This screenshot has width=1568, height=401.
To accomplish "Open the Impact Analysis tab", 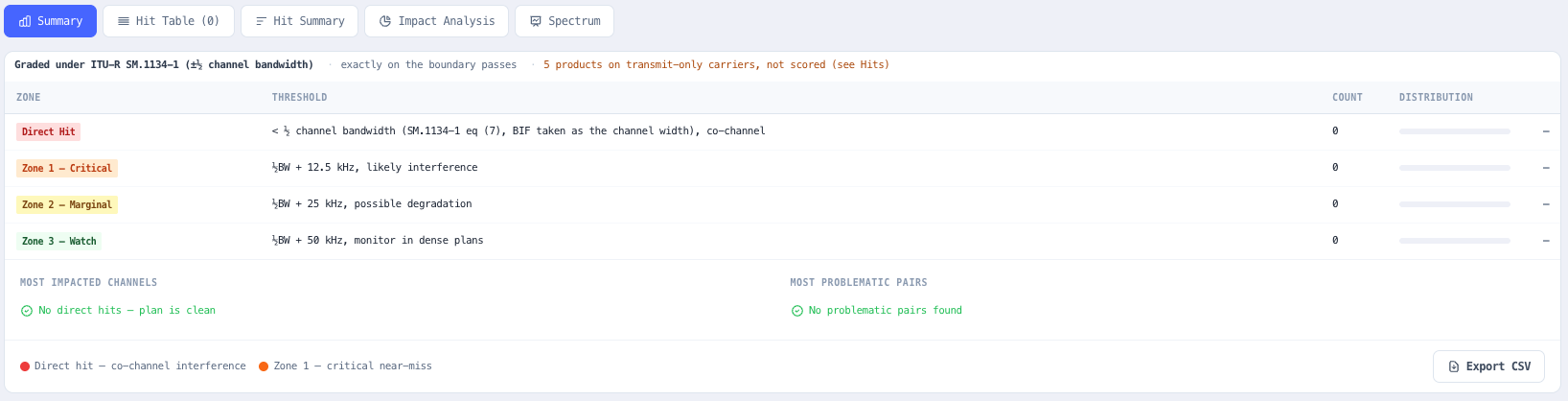I will (436, 21).
